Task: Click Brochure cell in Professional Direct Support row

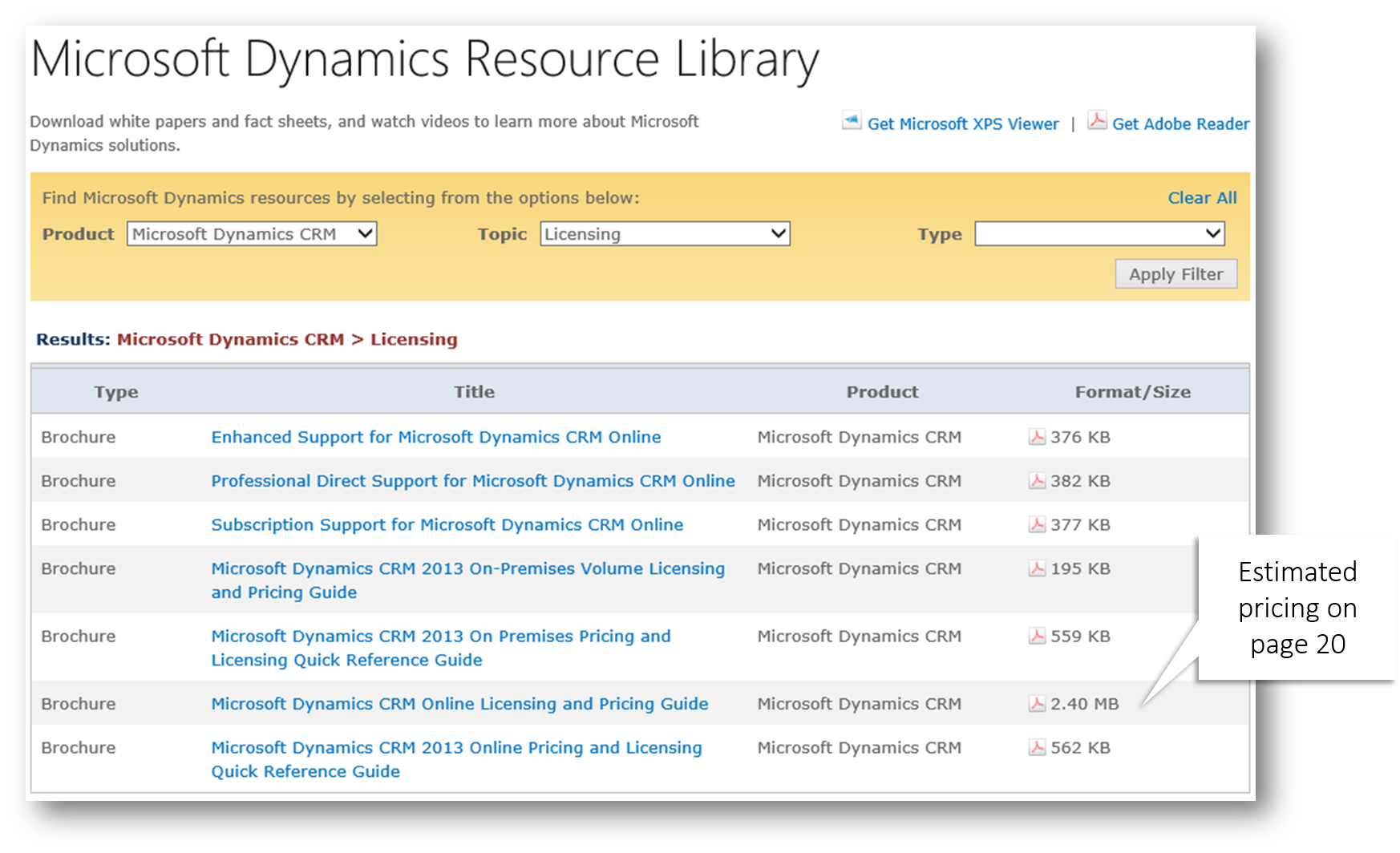Action: tap(79, 481)
